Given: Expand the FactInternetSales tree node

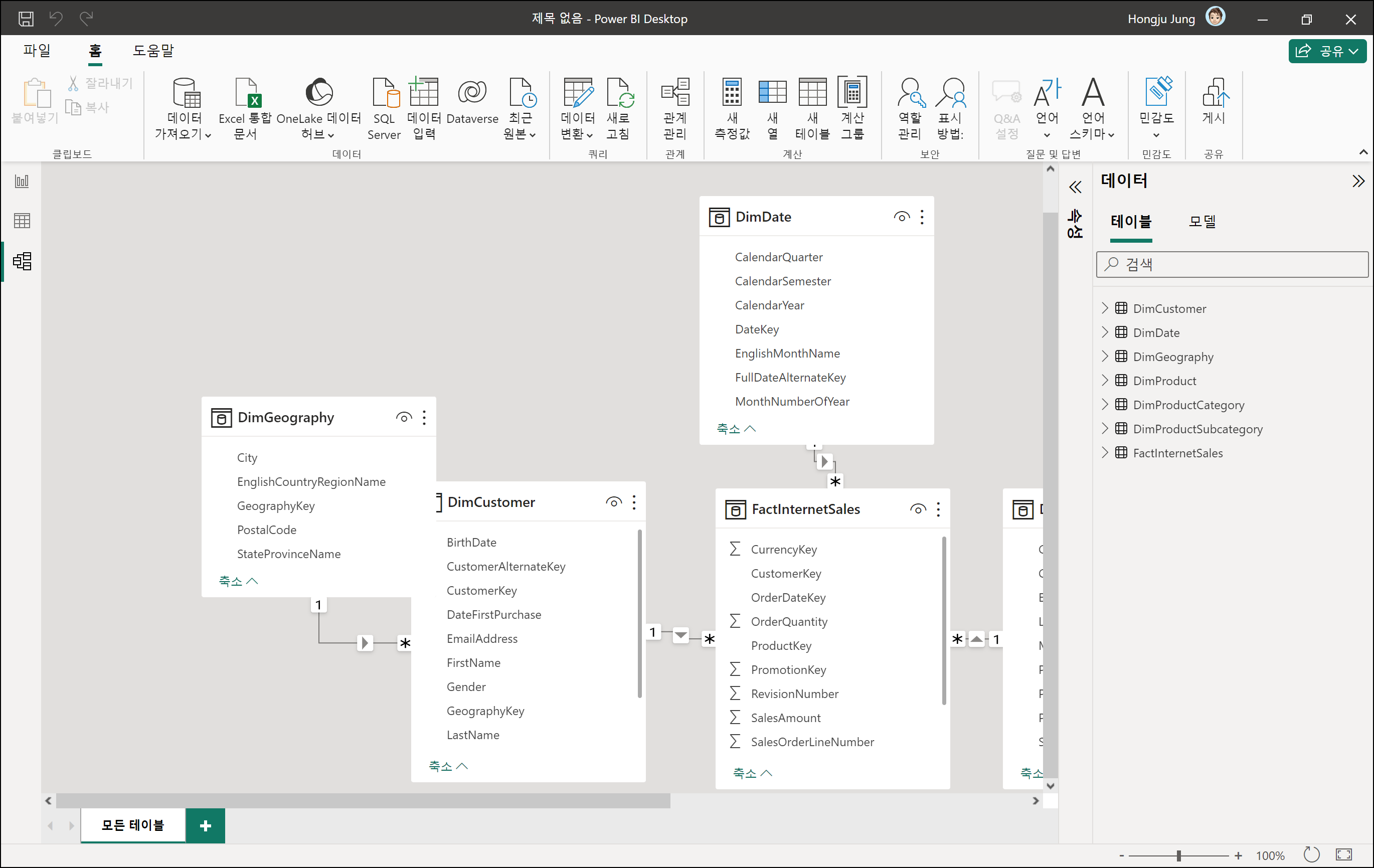Looking at the screenshot, I should pos(1105,452).
